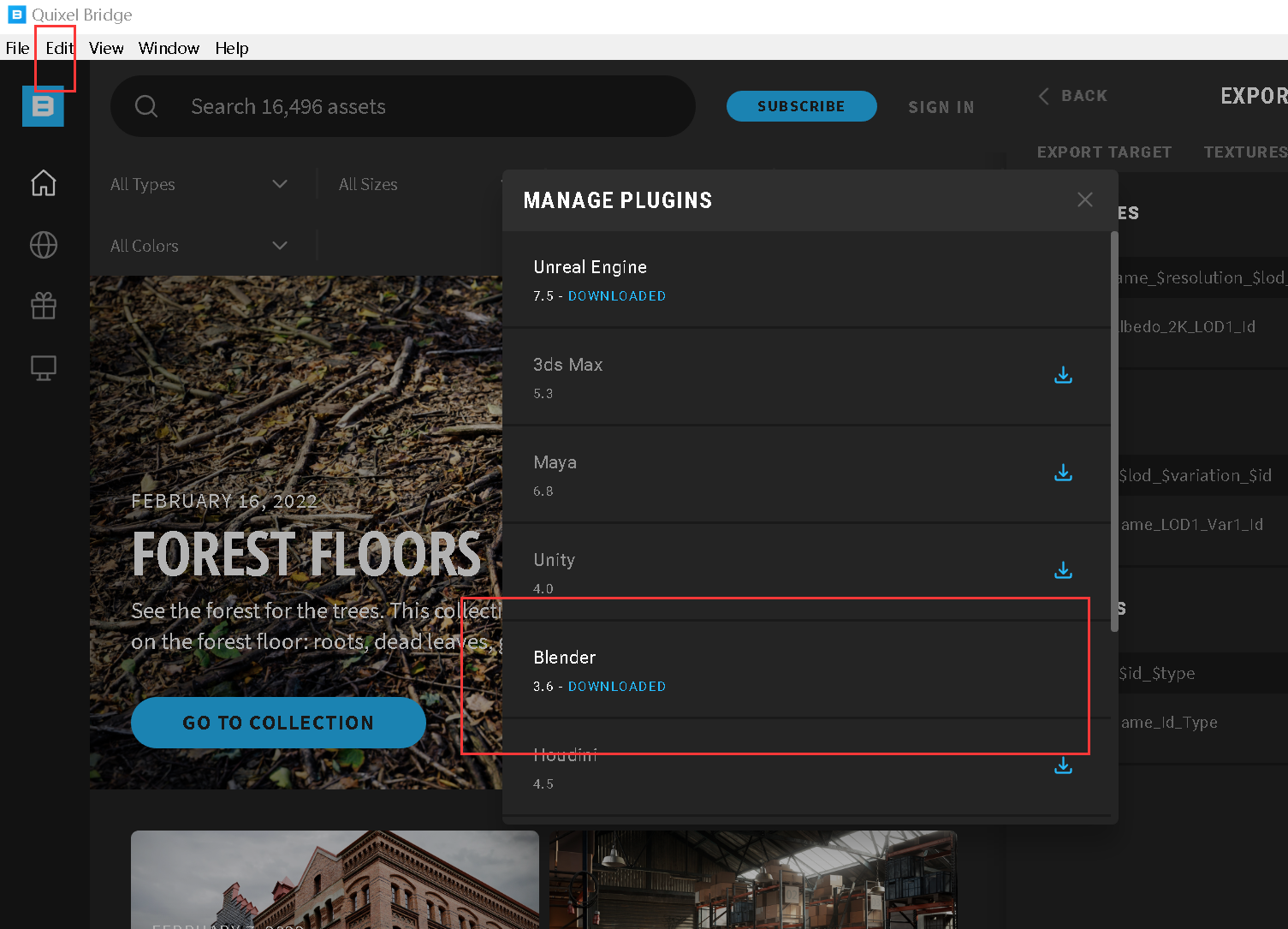
Task: Open the View menu
Action: tap(106, 48)
